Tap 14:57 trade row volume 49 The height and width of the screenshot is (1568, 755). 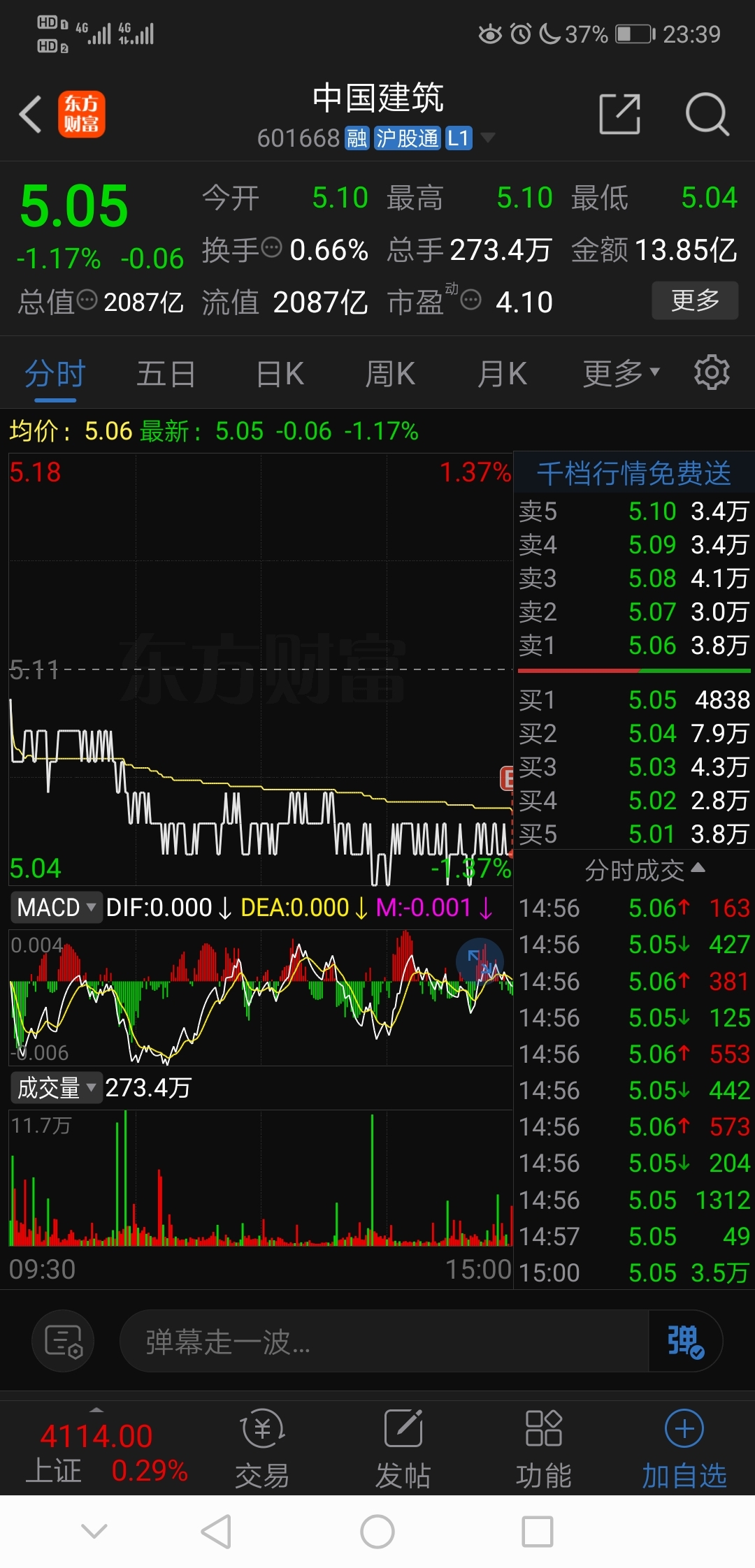(x=634, y=1236)
